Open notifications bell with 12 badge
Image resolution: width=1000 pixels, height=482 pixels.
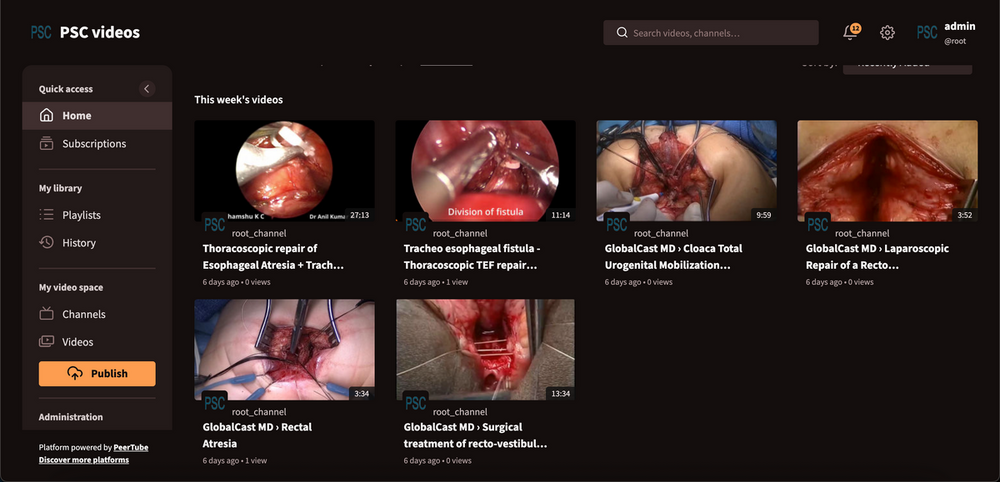click(851, 32)
